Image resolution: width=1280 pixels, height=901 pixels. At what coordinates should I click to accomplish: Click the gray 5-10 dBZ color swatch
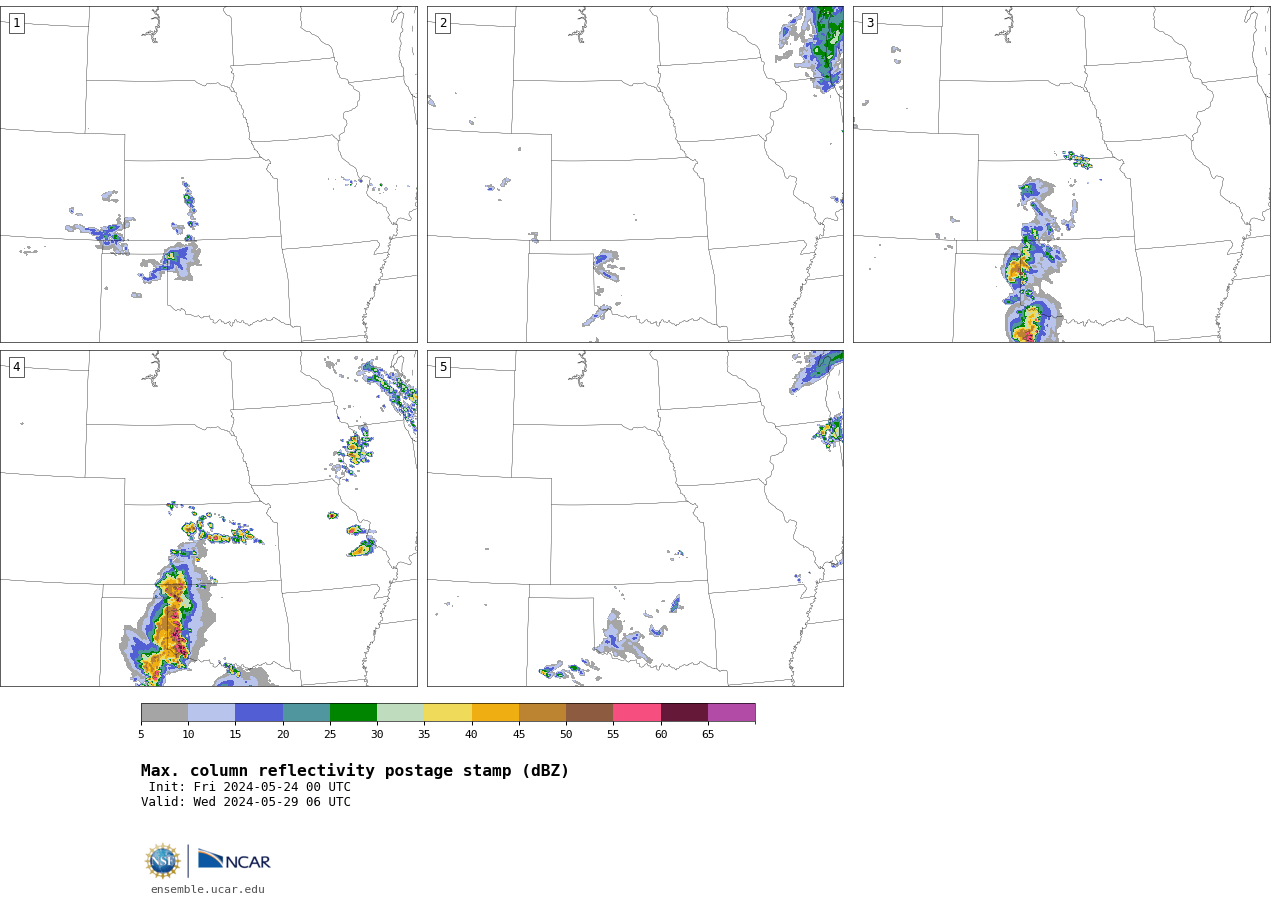[164, 713]
